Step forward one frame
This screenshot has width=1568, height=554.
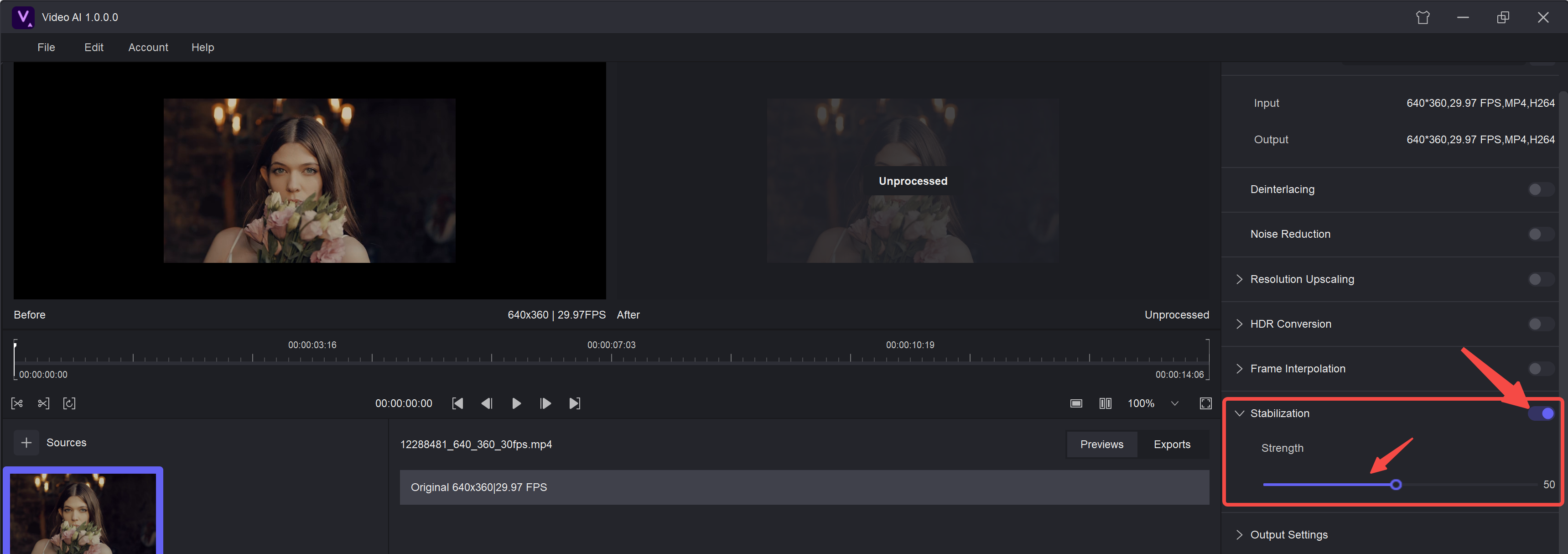click(545, 403)
